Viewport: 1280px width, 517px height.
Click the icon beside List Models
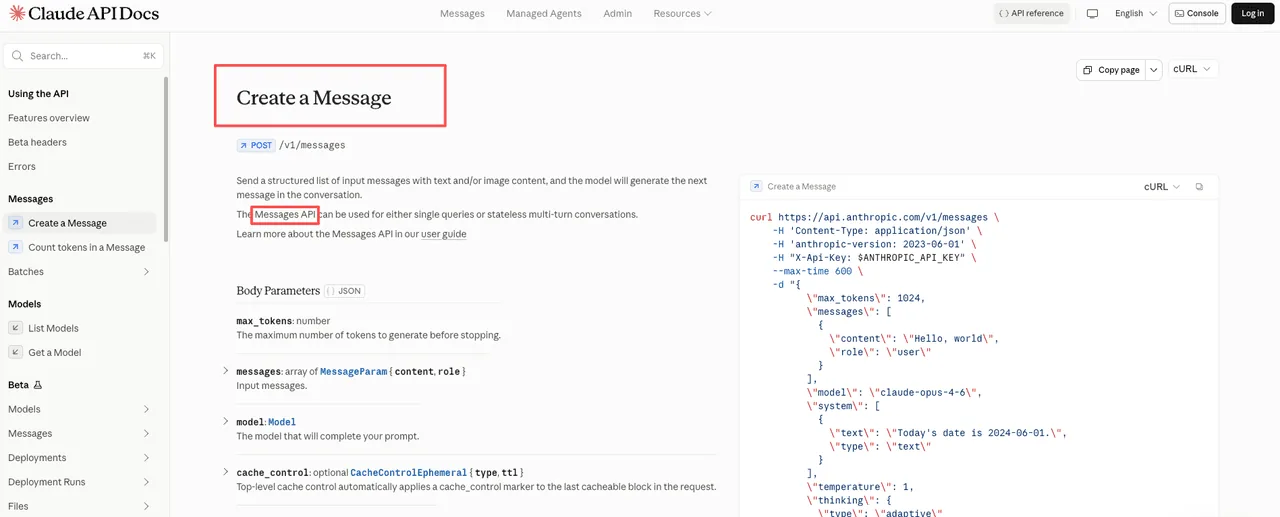[x=16, y=328]
